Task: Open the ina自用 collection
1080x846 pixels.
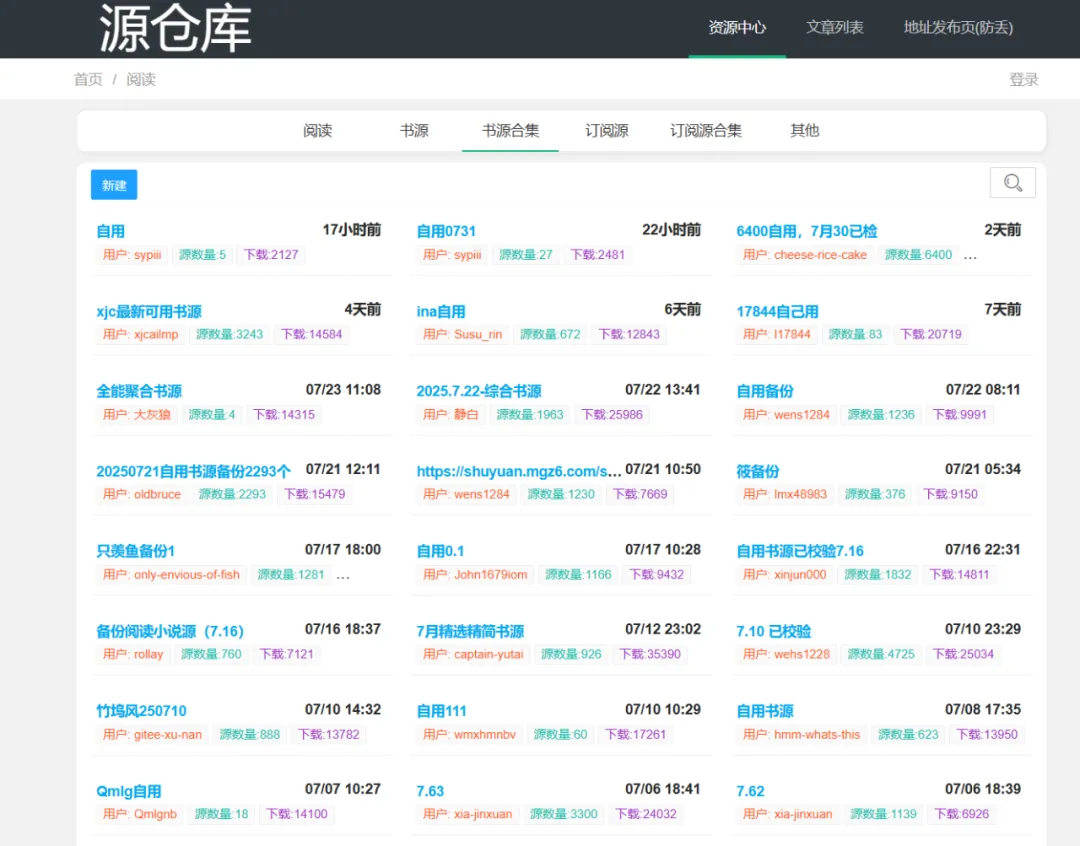Action: click(441, 310)
